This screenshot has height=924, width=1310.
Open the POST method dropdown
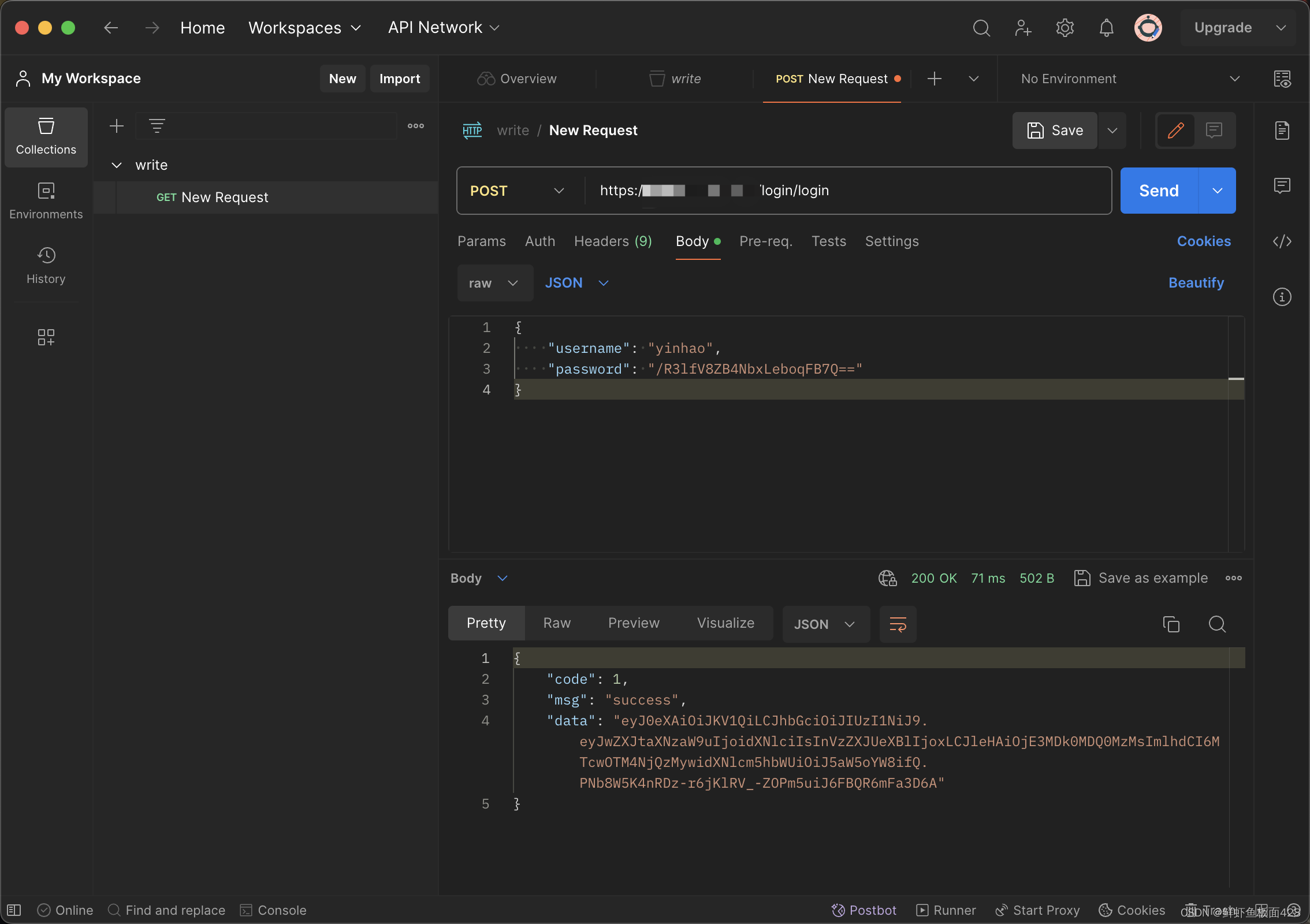click(x=518, y=191)
